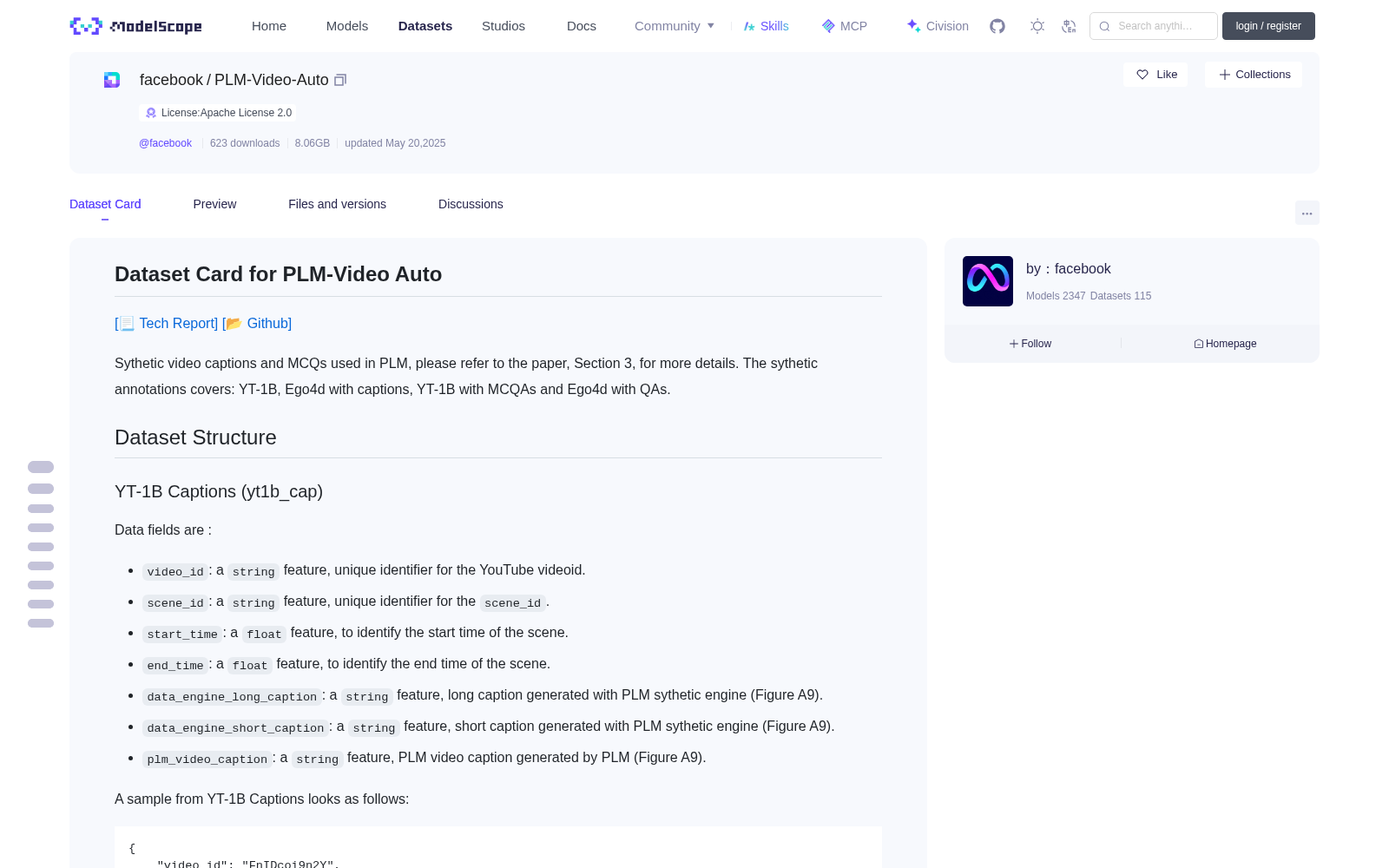Viewport: 1389px width, 868px height.
Task: Open the Datasets nav item
Action: 425,26
